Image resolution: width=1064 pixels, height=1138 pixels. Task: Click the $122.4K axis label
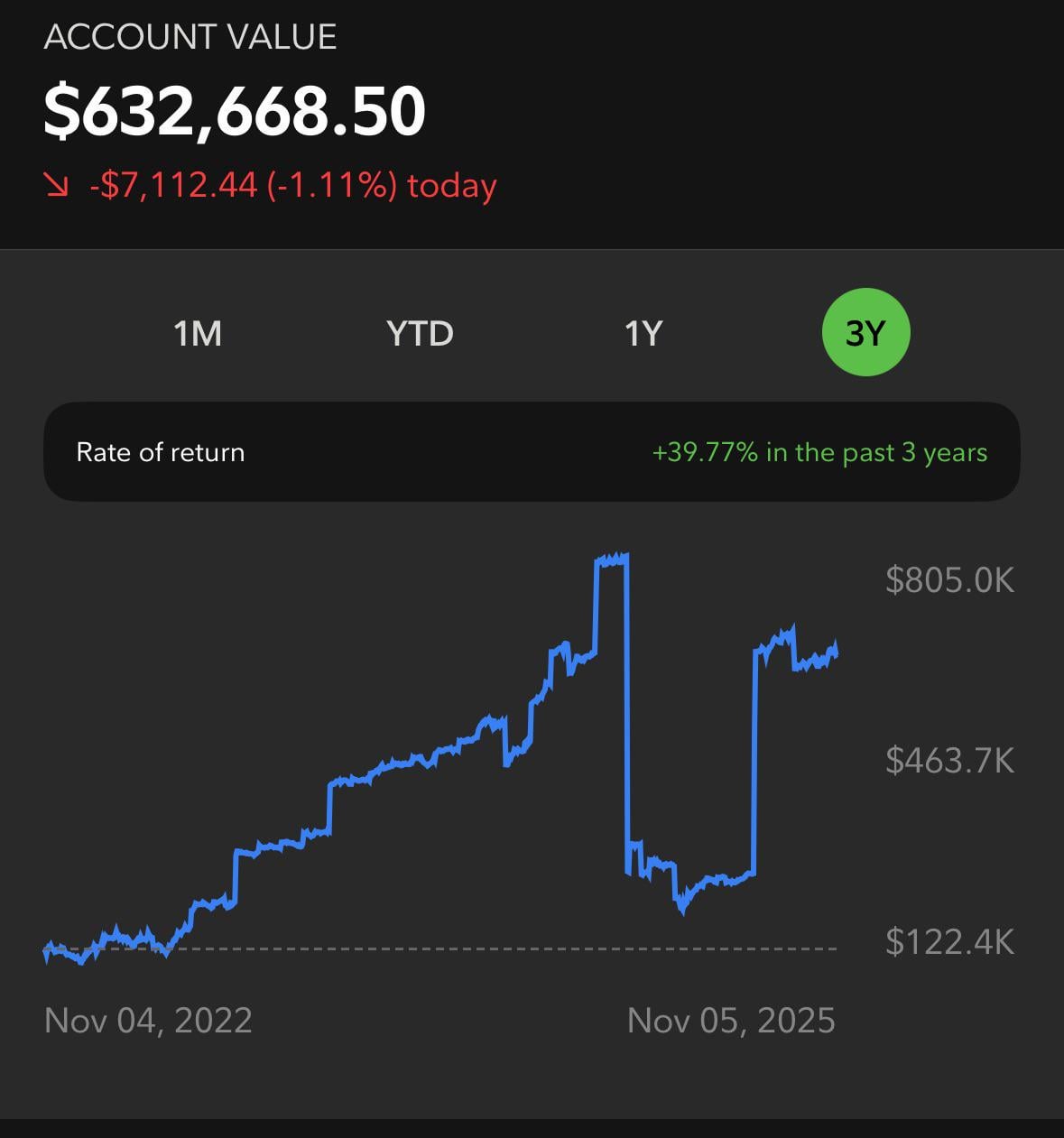(x=949, y=942)
